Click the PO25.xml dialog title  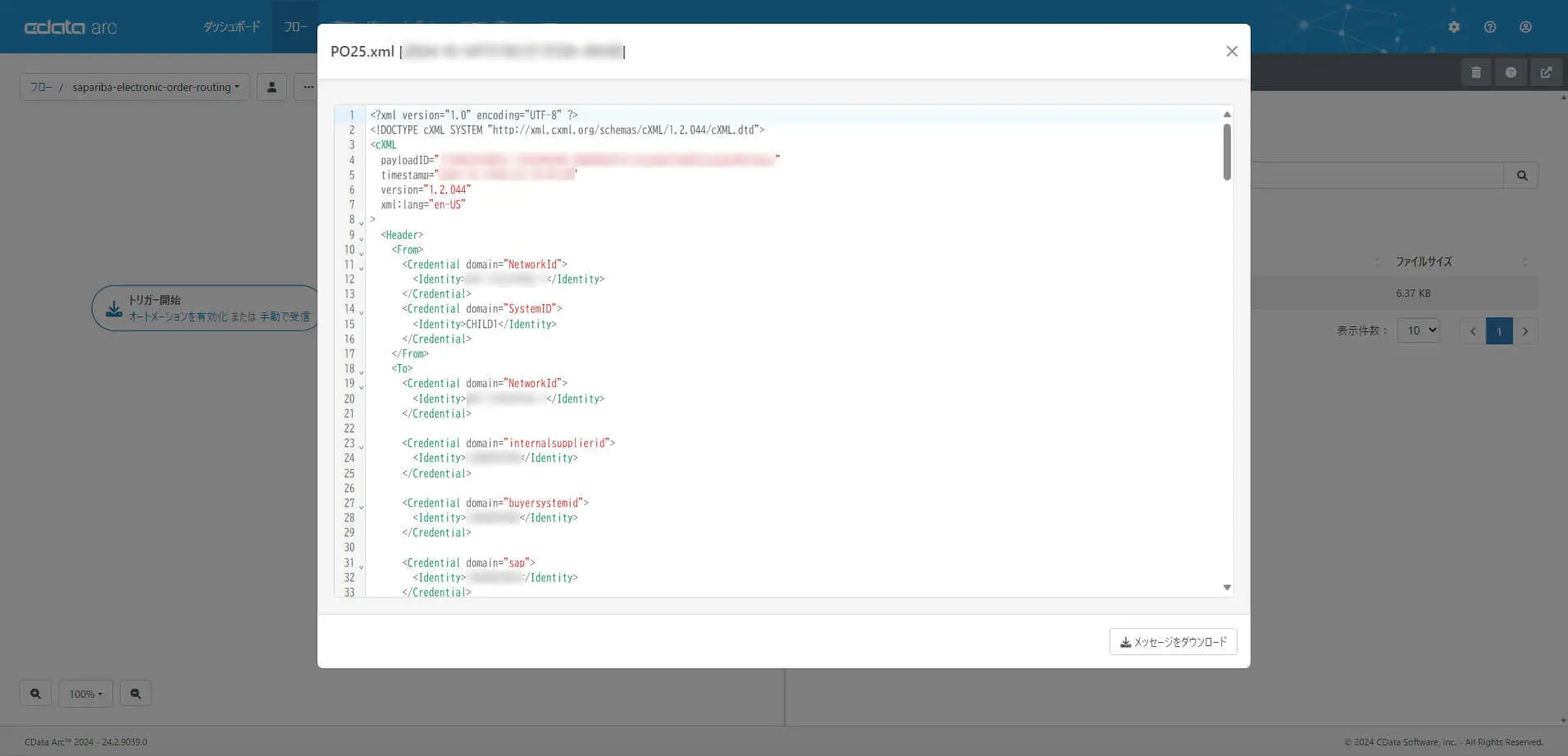362,52
